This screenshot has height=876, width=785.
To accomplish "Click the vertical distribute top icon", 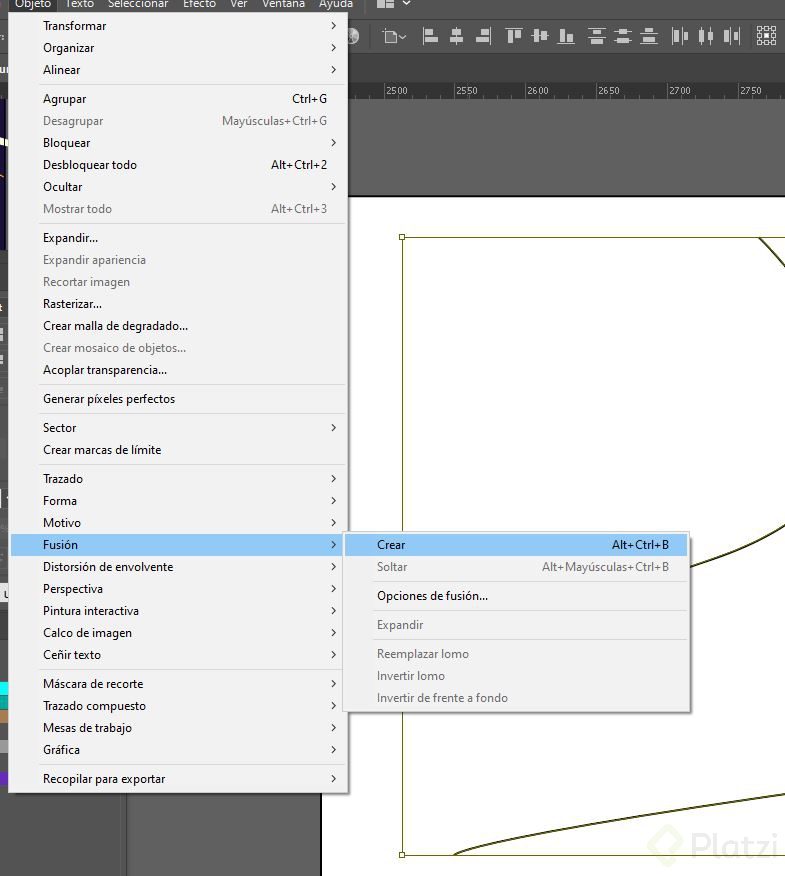I will point(597,36).
